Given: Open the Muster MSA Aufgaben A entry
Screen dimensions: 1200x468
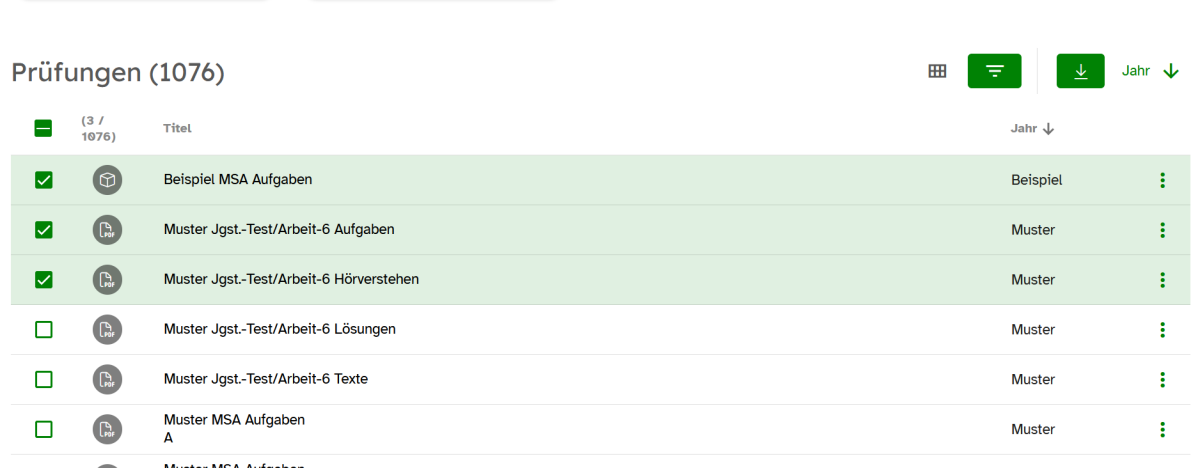Looking at the screenshot, I should tap(234, 428).
